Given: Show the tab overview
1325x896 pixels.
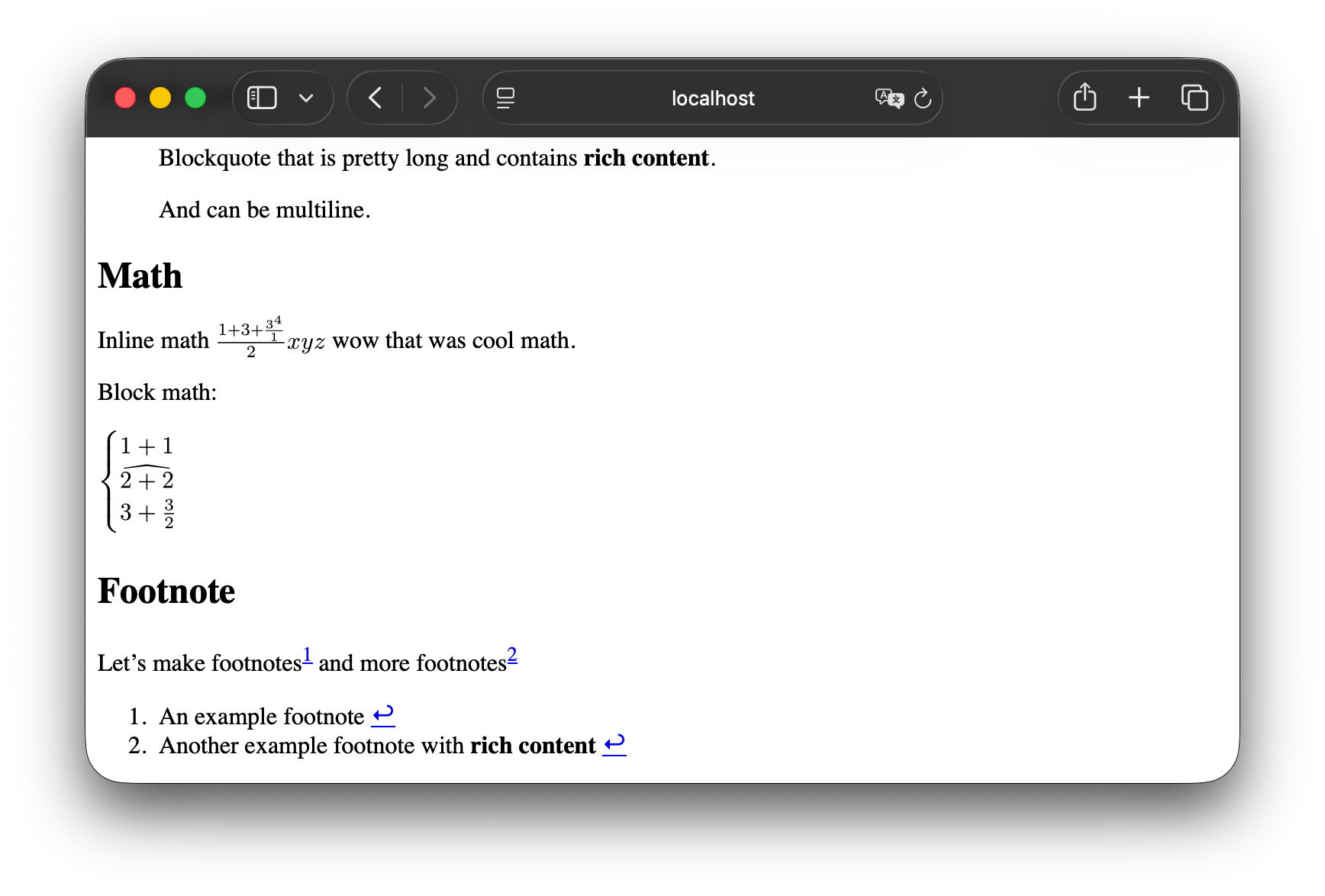Looking at the screenshot, I should [1194, 98].
